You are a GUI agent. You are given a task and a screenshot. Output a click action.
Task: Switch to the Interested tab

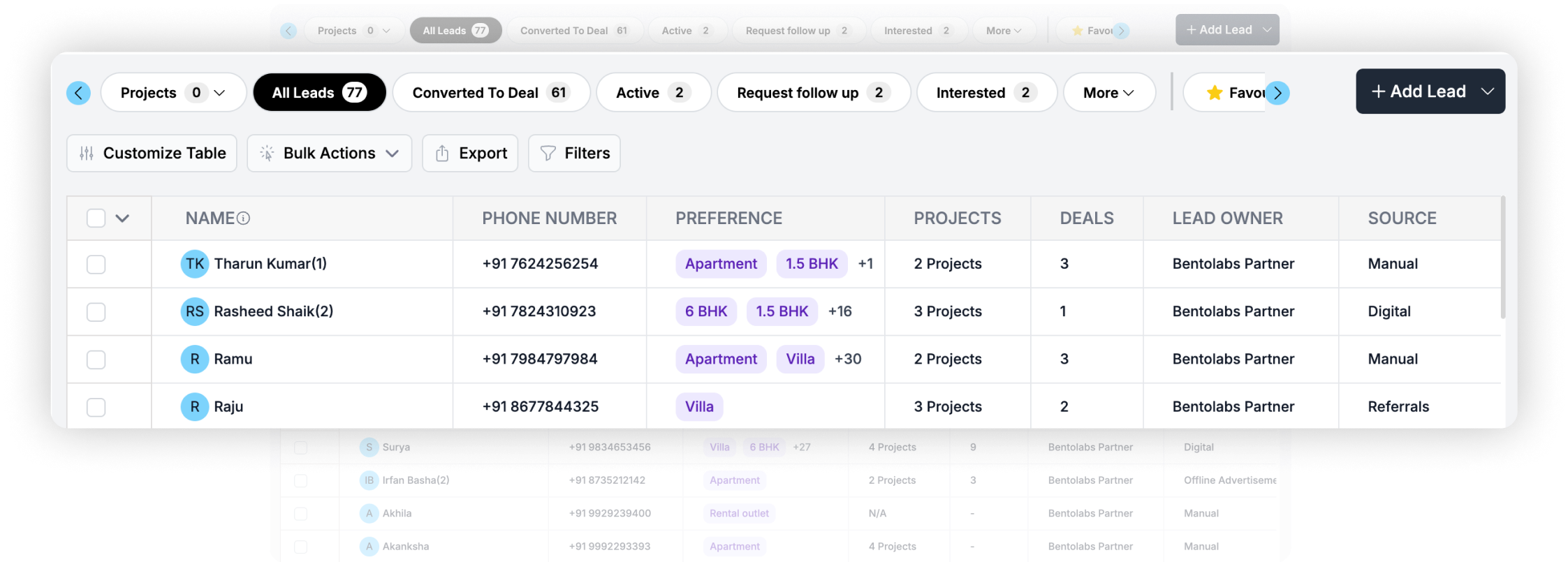click(987, 92)
